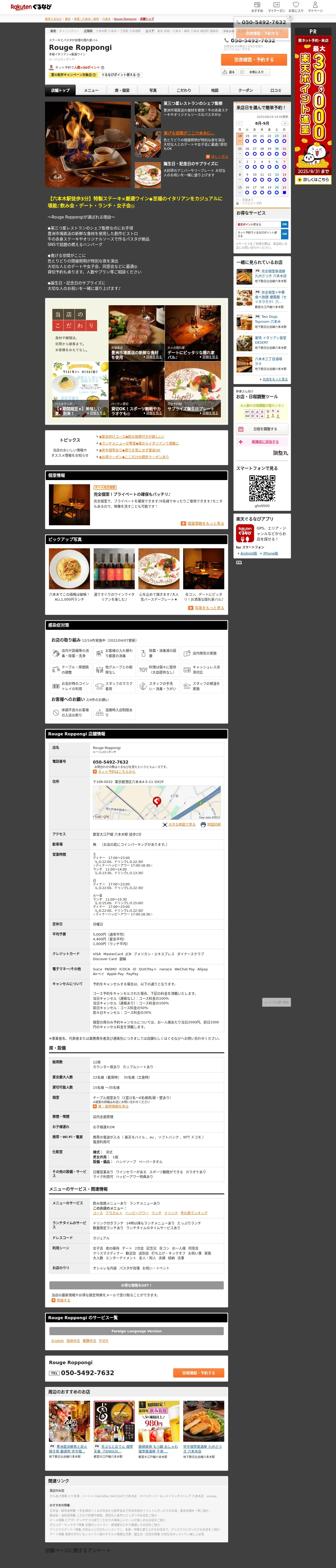
Task: Click the orange 空席確認・予約する button near top
Action: 254,60
